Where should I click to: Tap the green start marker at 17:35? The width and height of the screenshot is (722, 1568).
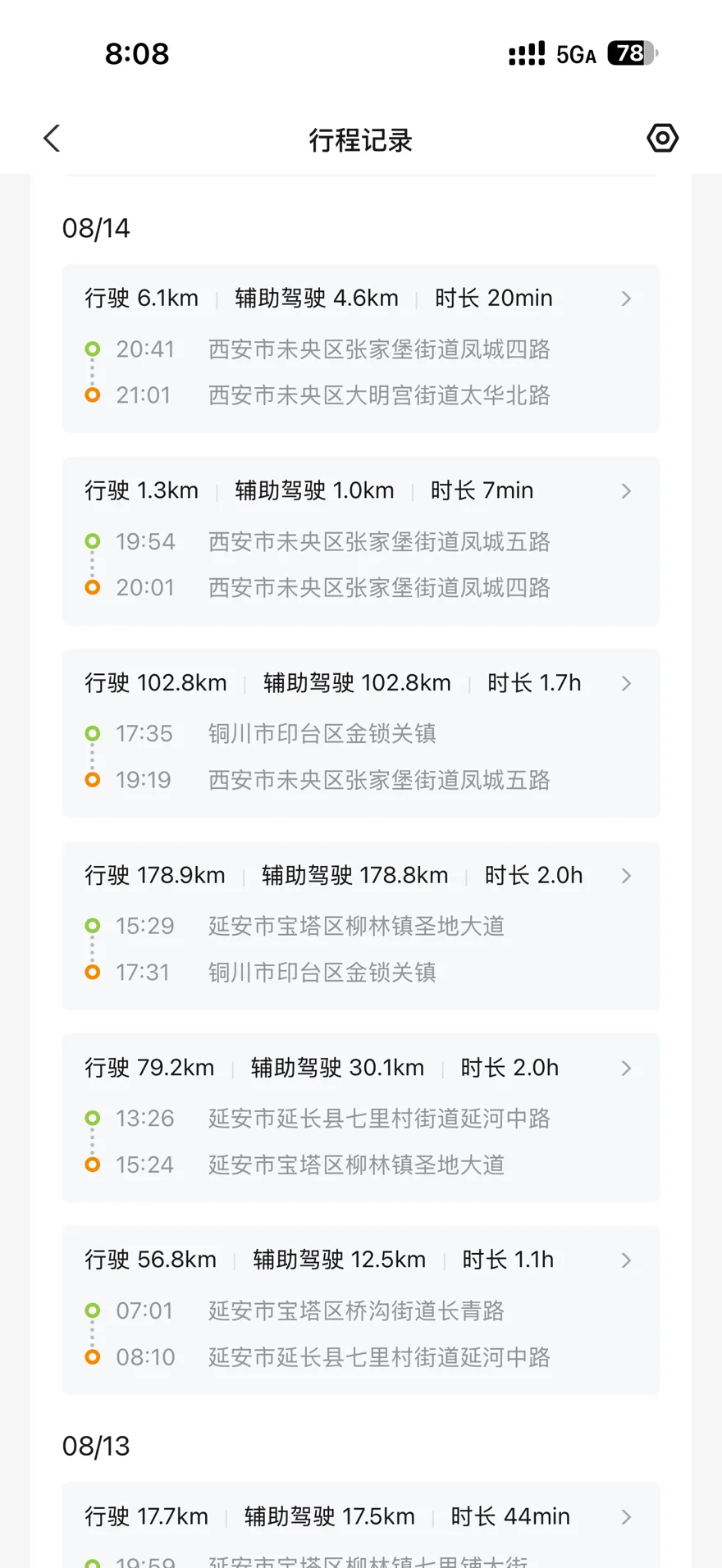click(93, 733)
